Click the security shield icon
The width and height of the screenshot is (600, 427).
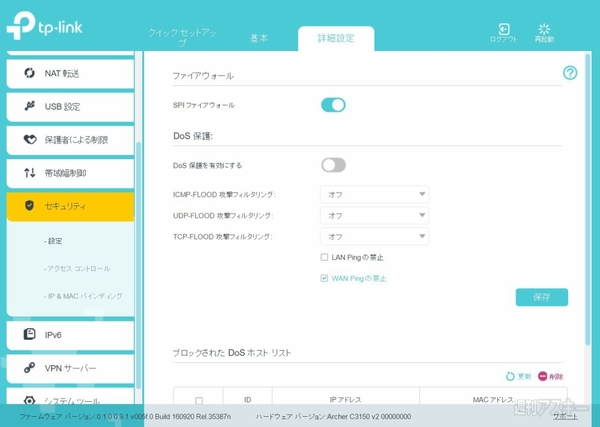click(29, 205)
